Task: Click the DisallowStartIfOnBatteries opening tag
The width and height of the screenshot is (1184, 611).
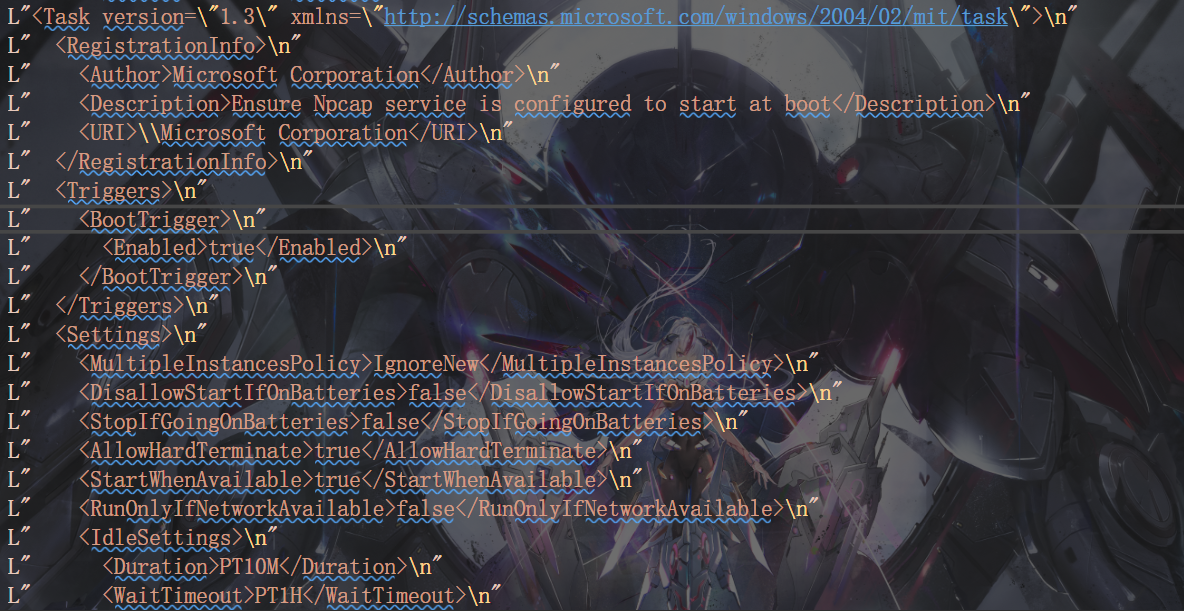Action: (238, 393)
